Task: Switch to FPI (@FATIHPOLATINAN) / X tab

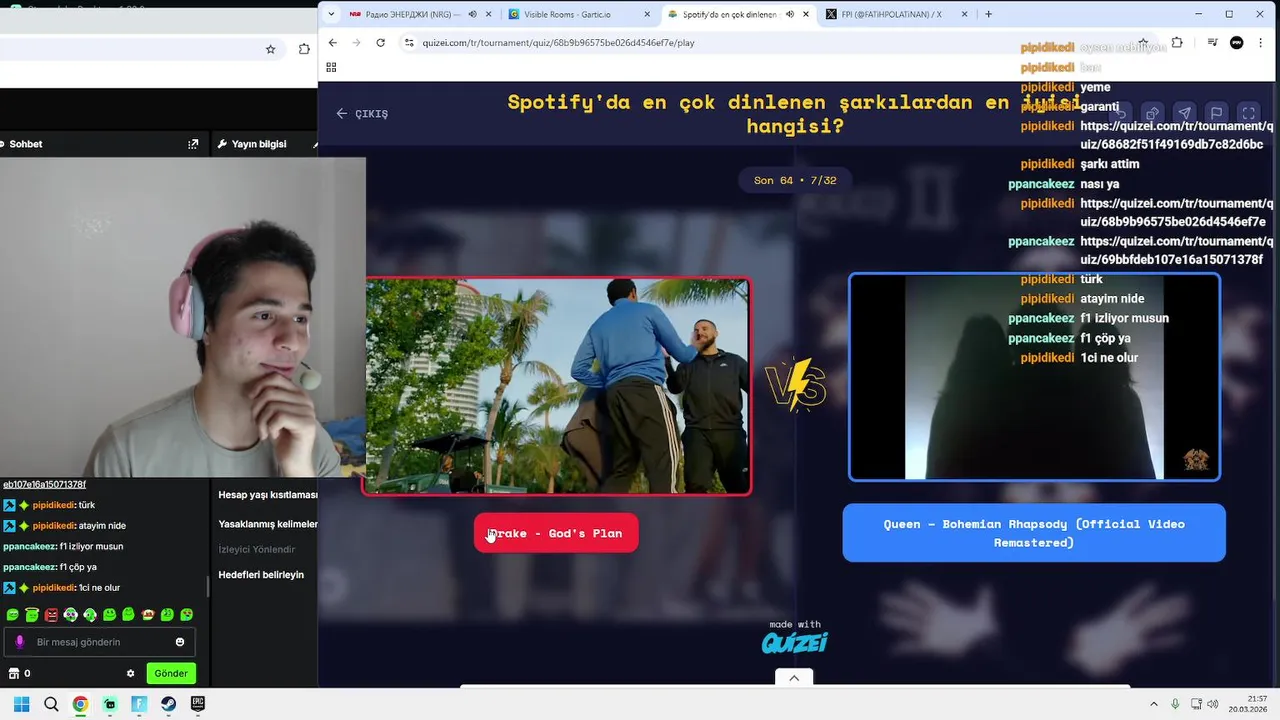Action: 891,14
